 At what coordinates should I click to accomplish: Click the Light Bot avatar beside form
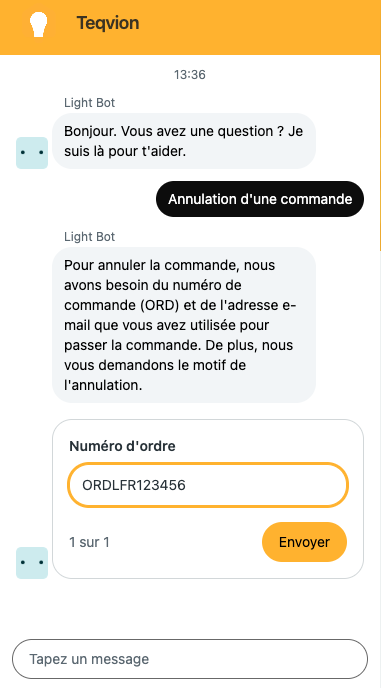(x=32, y=563)
